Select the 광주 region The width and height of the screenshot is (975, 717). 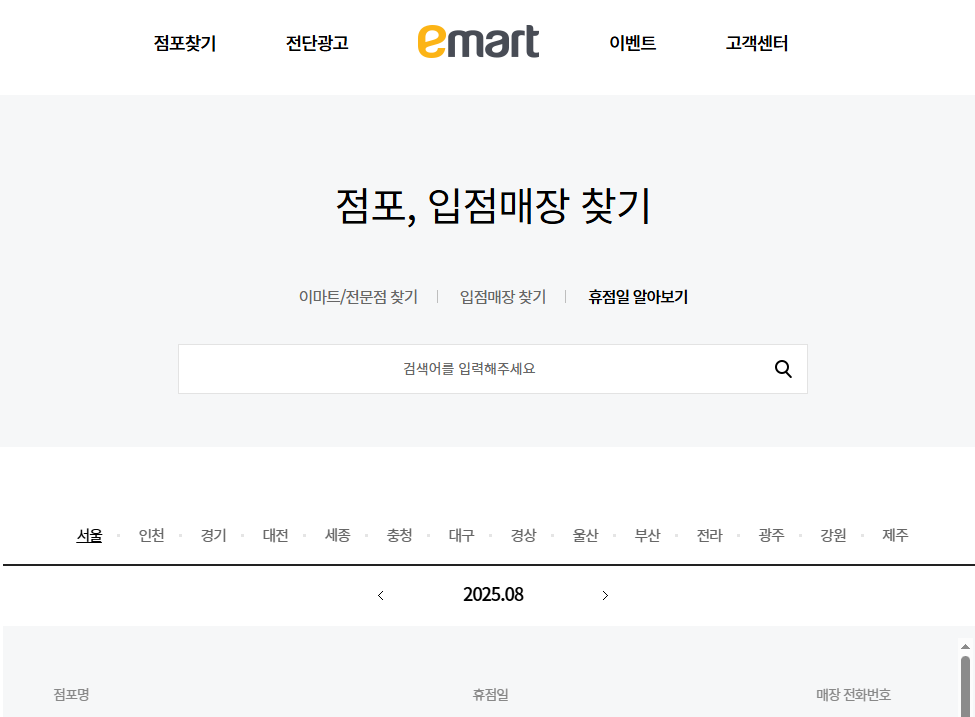[771, 535]
